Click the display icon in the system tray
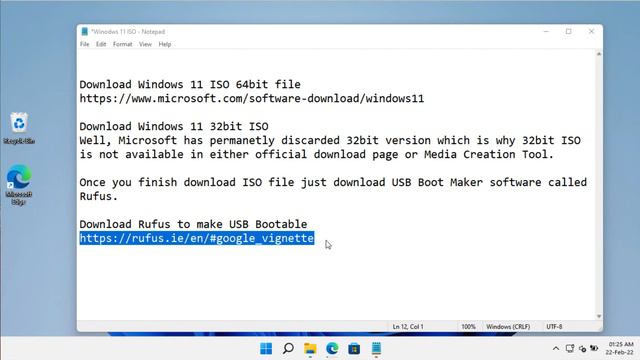 pos(570,348)
